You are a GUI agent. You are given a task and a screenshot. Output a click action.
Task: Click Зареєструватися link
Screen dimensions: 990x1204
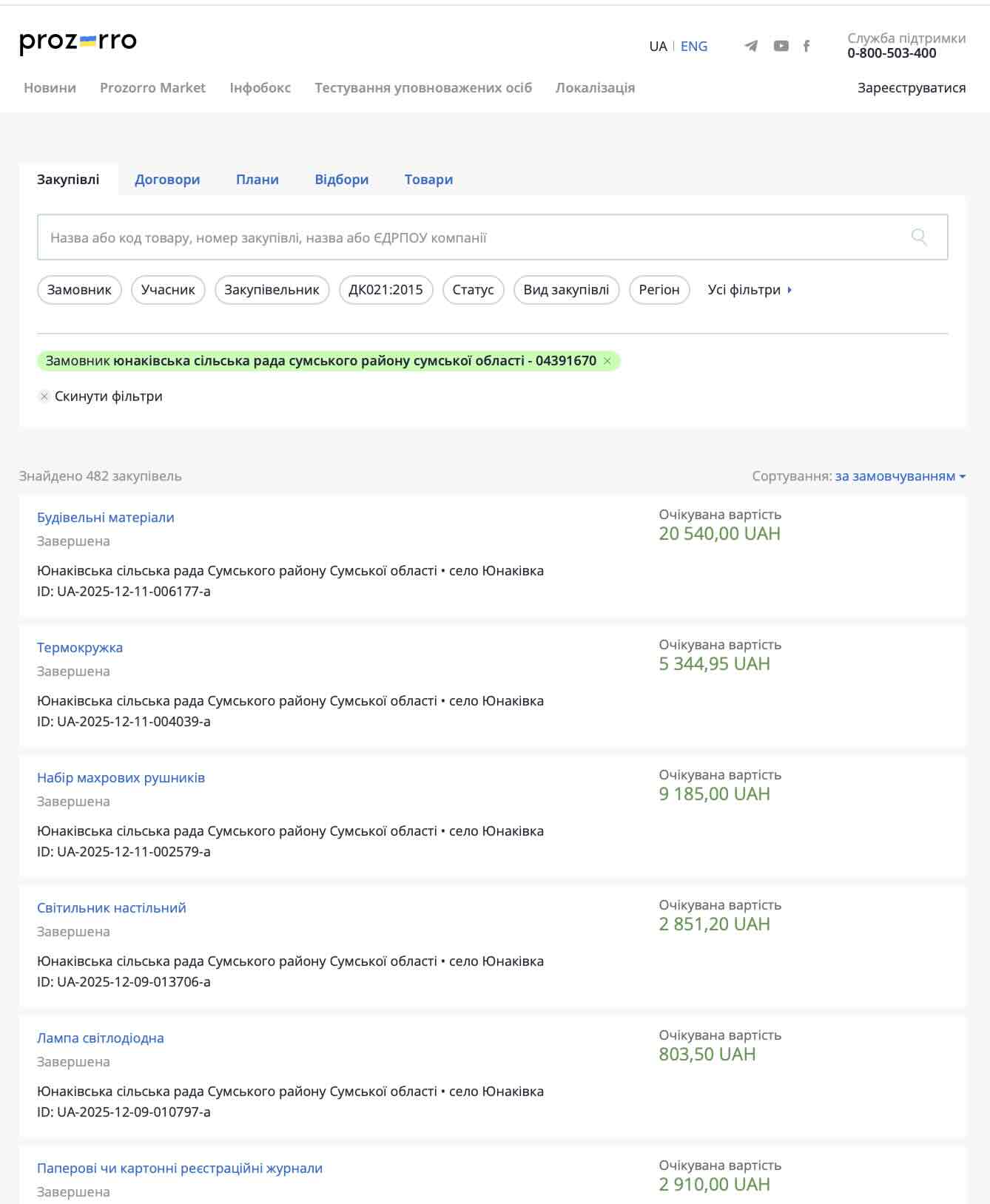[x=911, y=88]
